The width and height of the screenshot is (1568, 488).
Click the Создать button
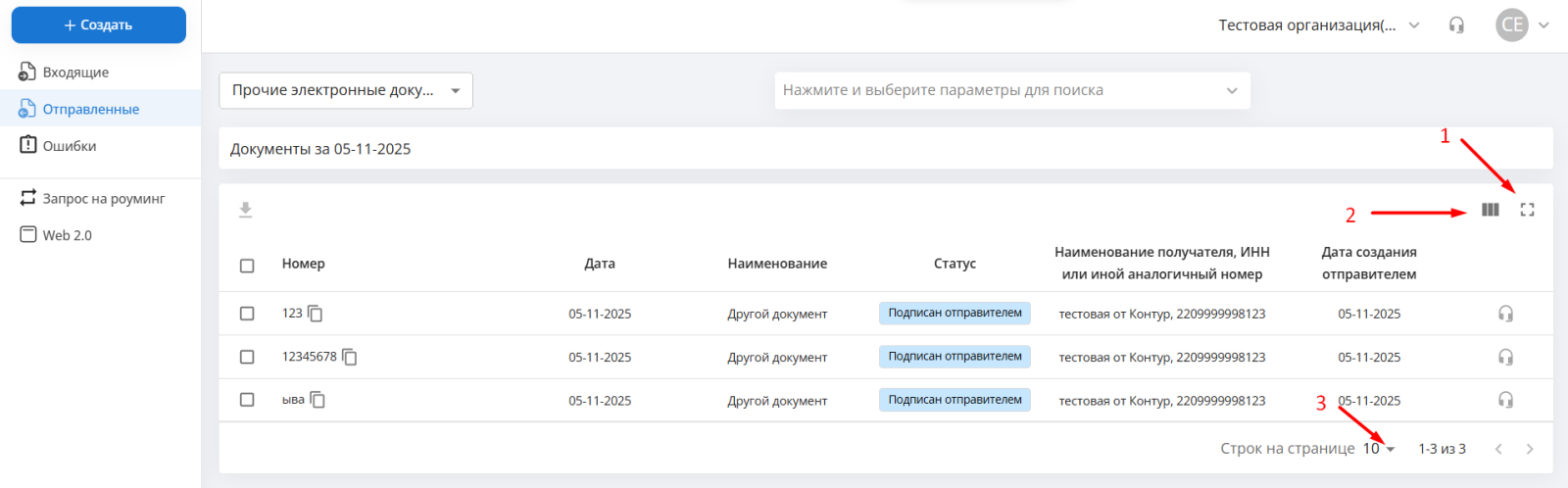[x=99, y=25]
